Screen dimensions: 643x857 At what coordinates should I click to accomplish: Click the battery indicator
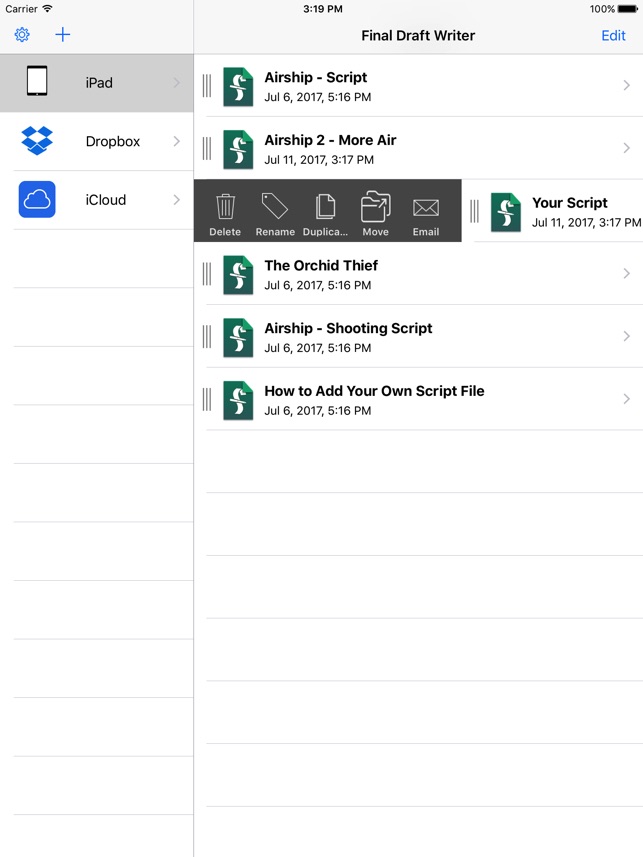[x=627, y=9]
